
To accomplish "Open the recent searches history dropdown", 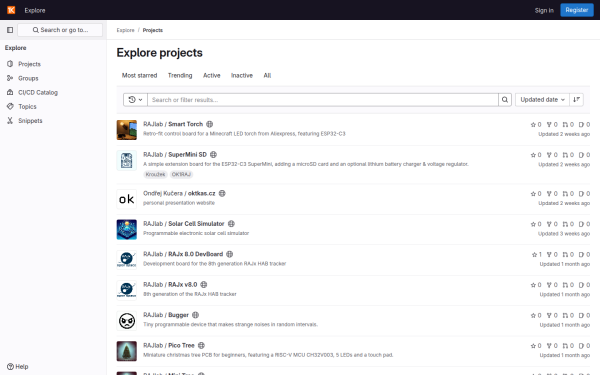I will 135,99.
